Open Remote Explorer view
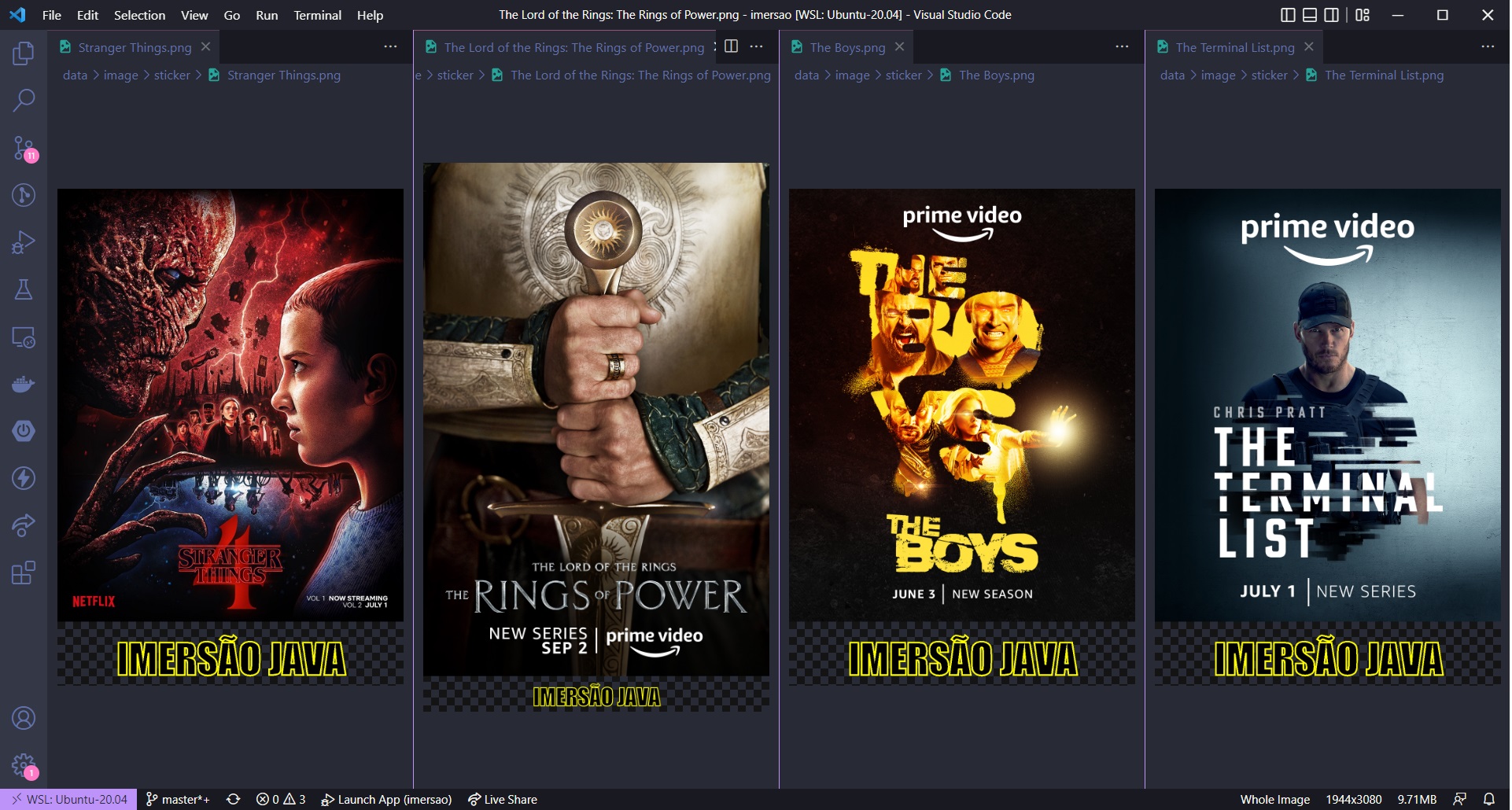This screenshot has height=810, width=1512. click(x=24, y=337)
